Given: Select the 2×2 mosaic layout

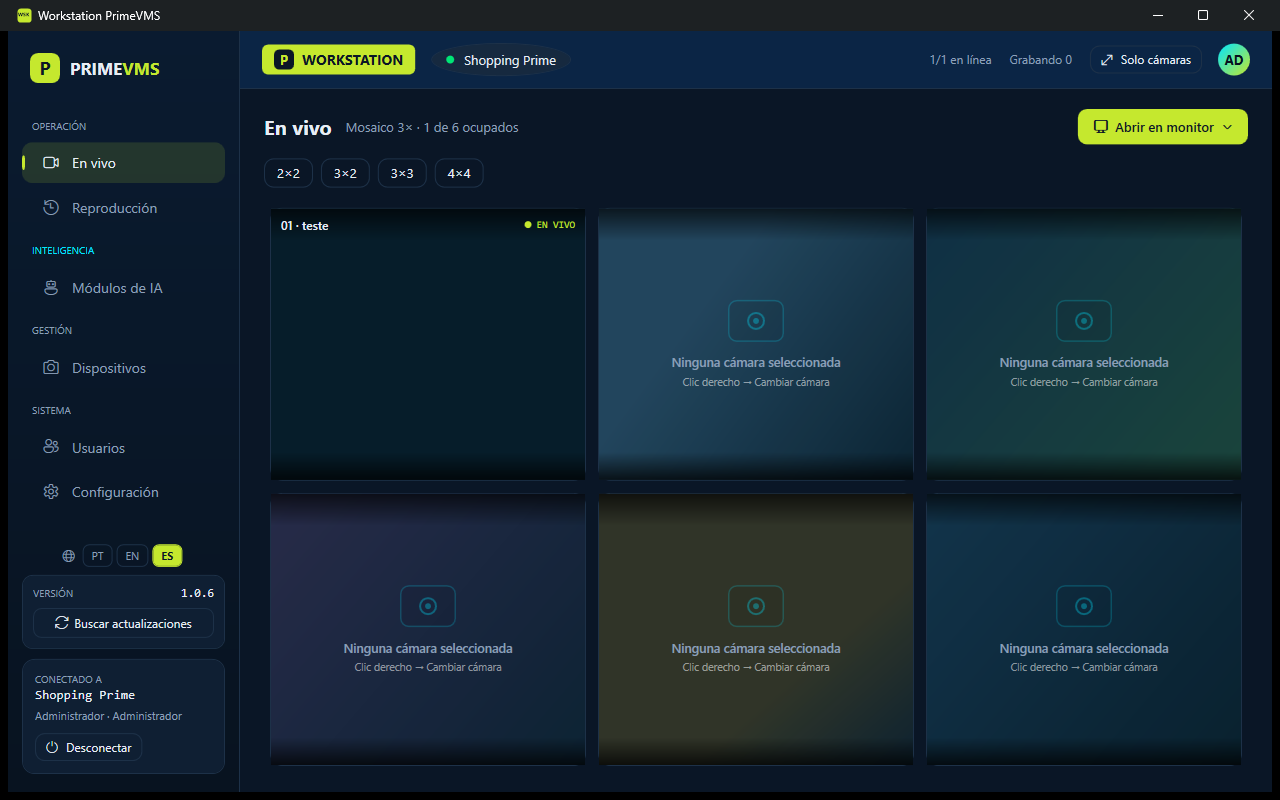Looking at the screenshot, I should click(x=288, y=173).
